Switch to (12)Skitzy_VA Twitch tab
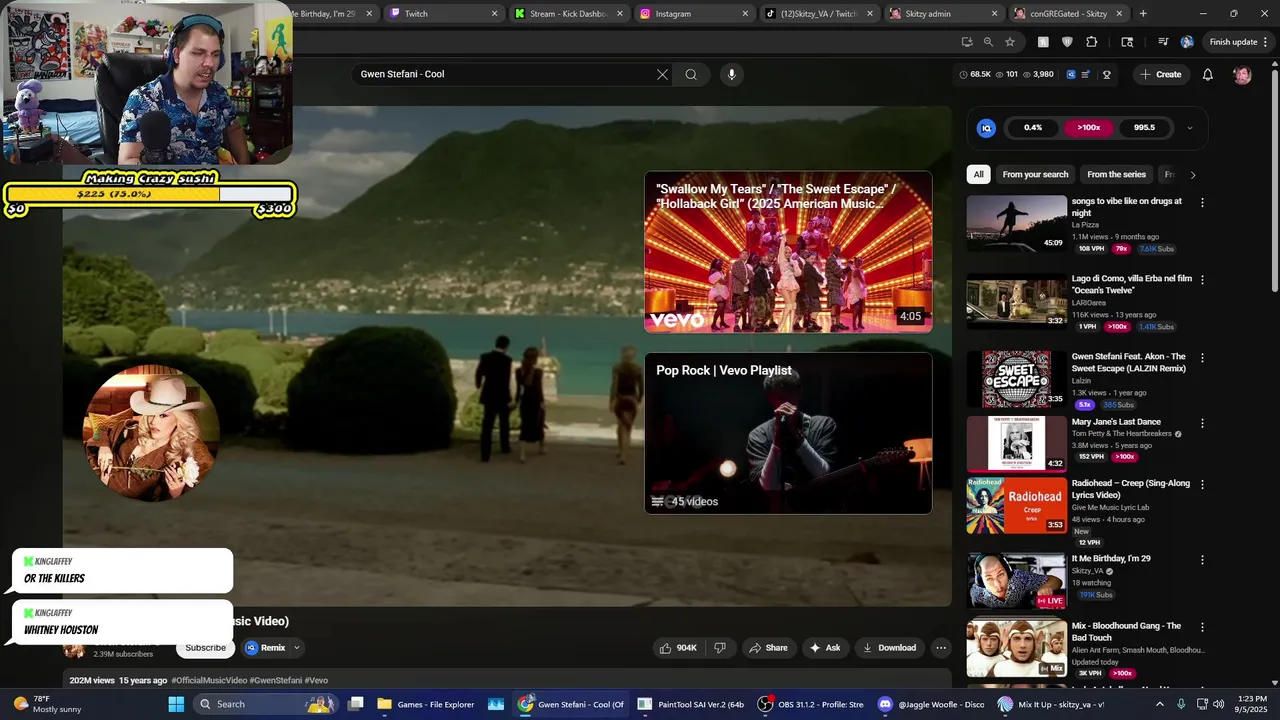1280x720 pixels. [x=818, y=13]
